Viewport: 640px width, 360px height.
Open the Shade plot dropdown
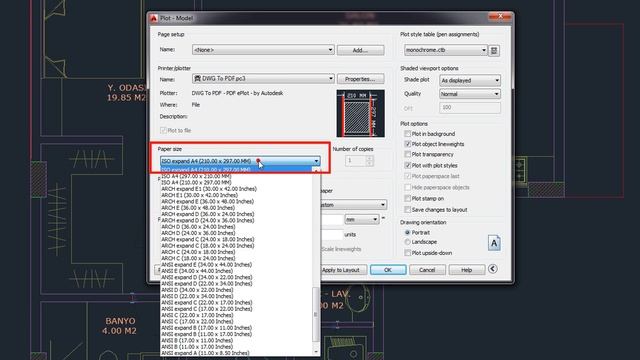tap(470, 80)
